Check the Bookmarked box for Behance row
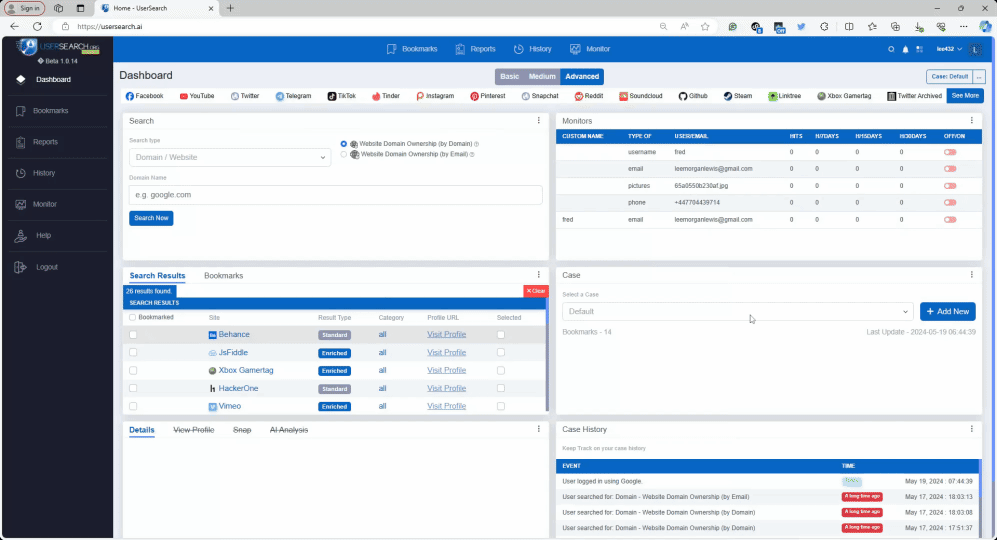 [133, 335]
